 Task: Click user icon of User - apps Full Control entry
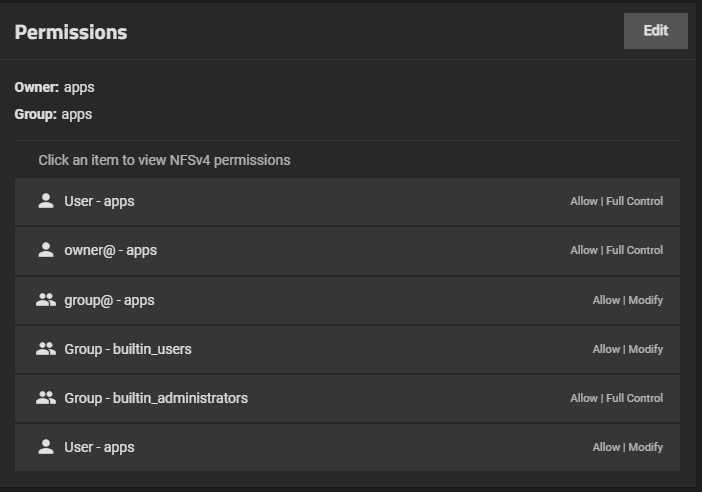[x=46, y=201]
